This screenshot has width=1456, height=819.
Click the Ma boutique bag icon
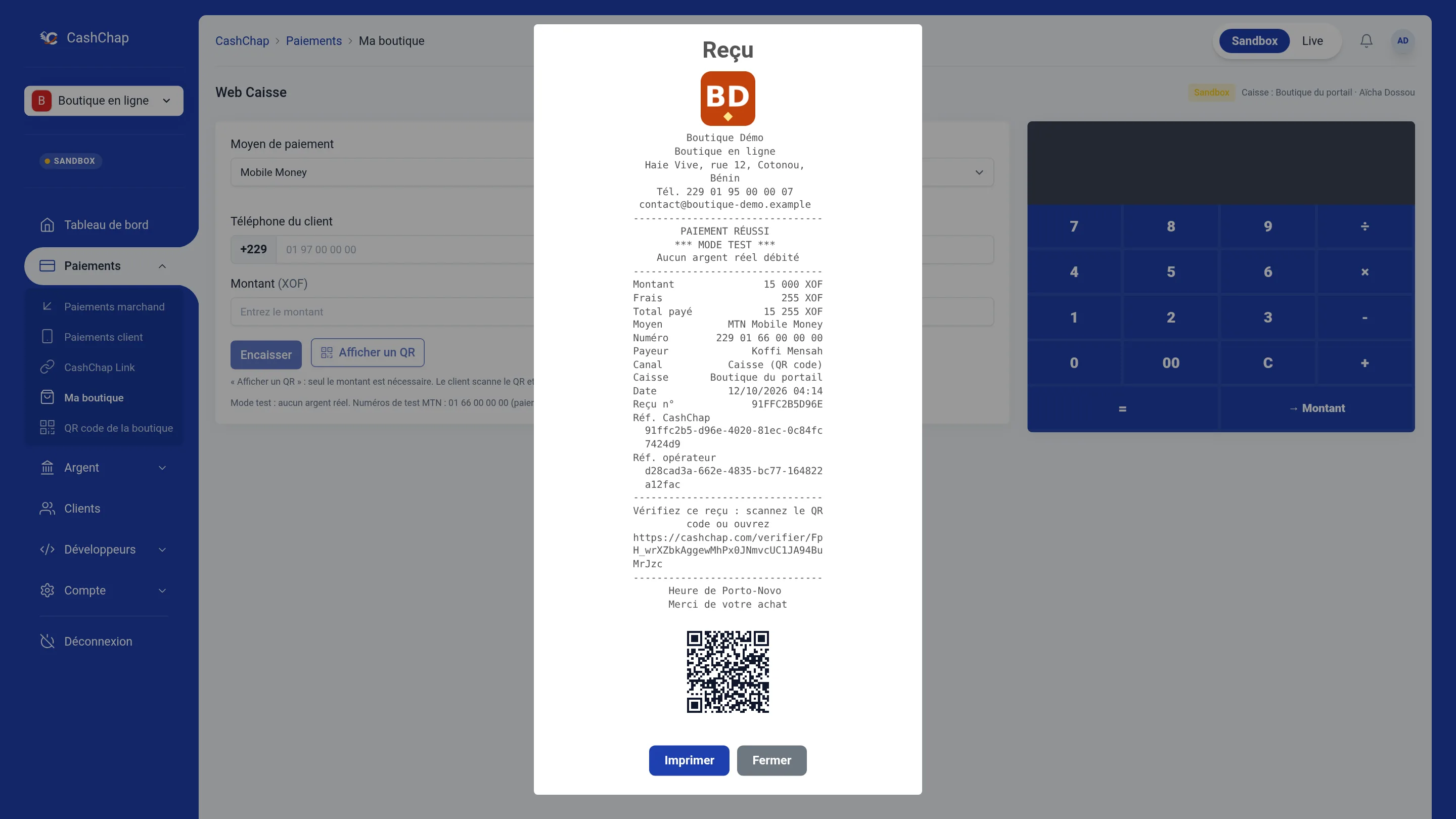click(x=48, y=397)
